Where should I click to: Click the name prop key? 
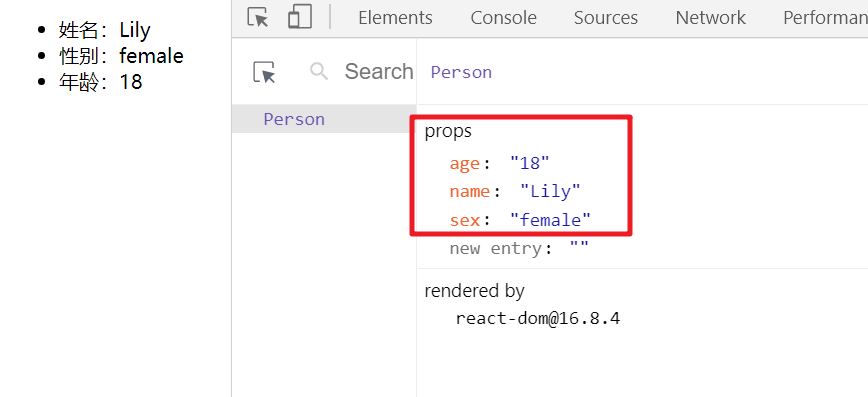coord(470,192)
